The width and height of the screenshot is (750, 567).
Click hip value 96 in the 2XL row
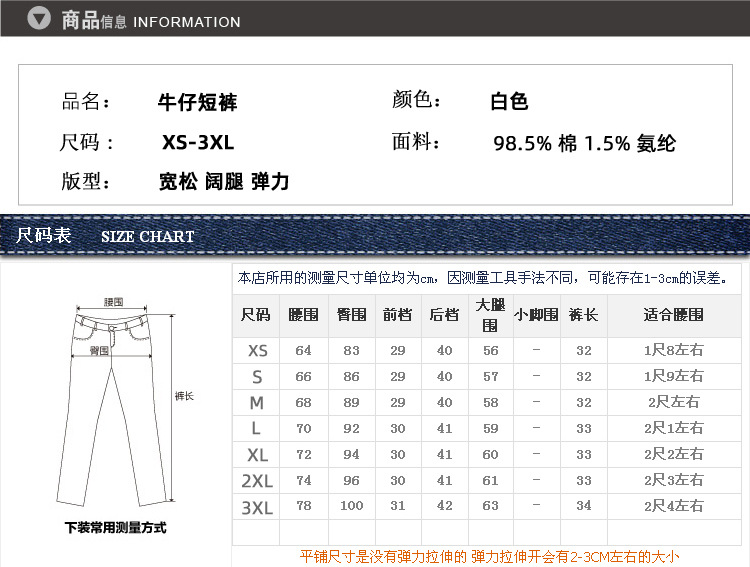[x=351, y=480]
